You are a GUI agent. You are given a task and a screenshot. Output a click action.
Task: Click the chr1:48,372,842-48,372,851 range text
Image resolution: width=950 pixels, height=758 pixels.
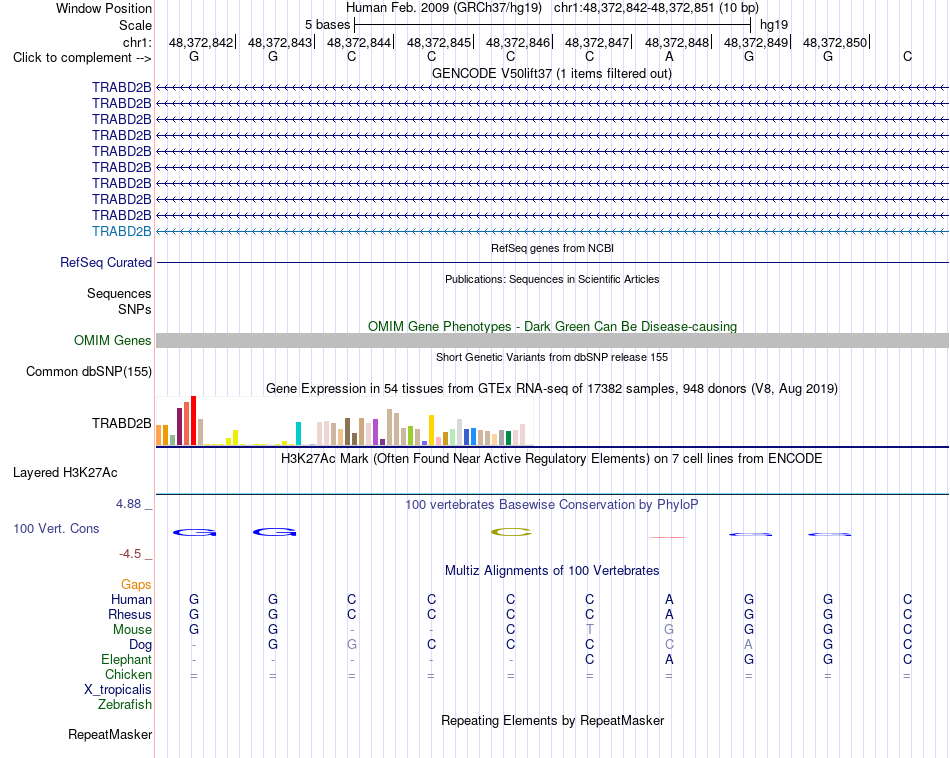pos(656,8)
